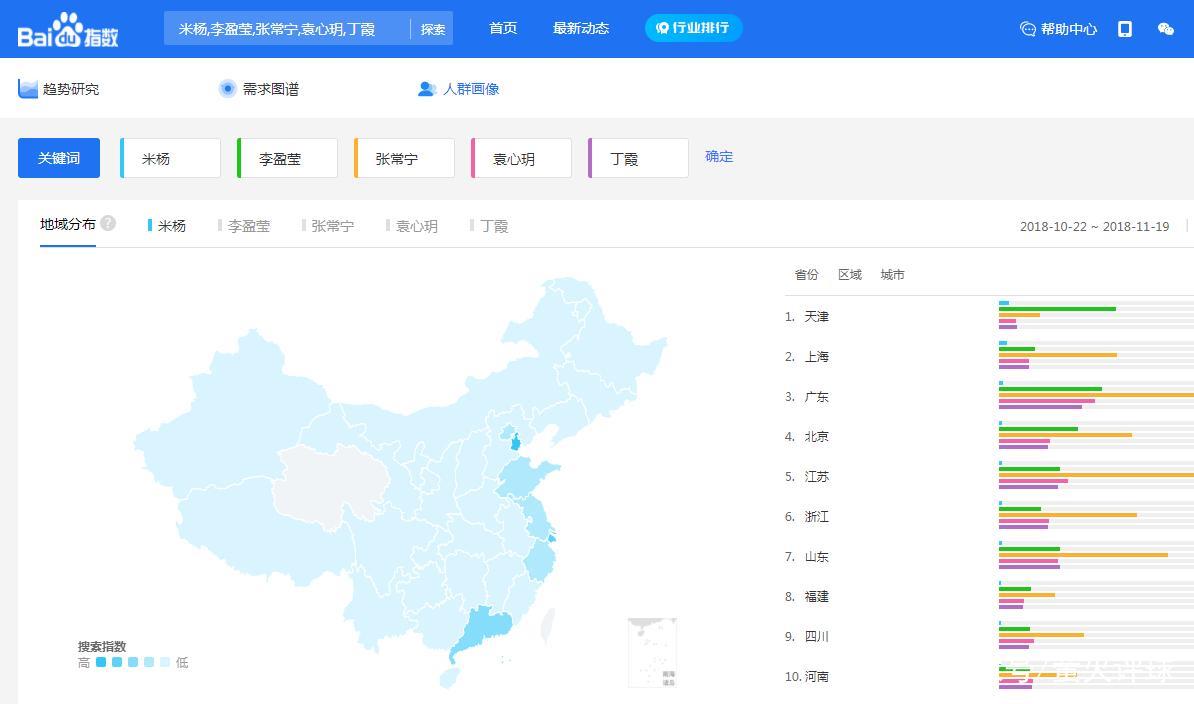
Task: Open the date range 2018-10-22 ~ 2018-11-19 selector
Action: pyautogui.click(x=1094, y=226)
